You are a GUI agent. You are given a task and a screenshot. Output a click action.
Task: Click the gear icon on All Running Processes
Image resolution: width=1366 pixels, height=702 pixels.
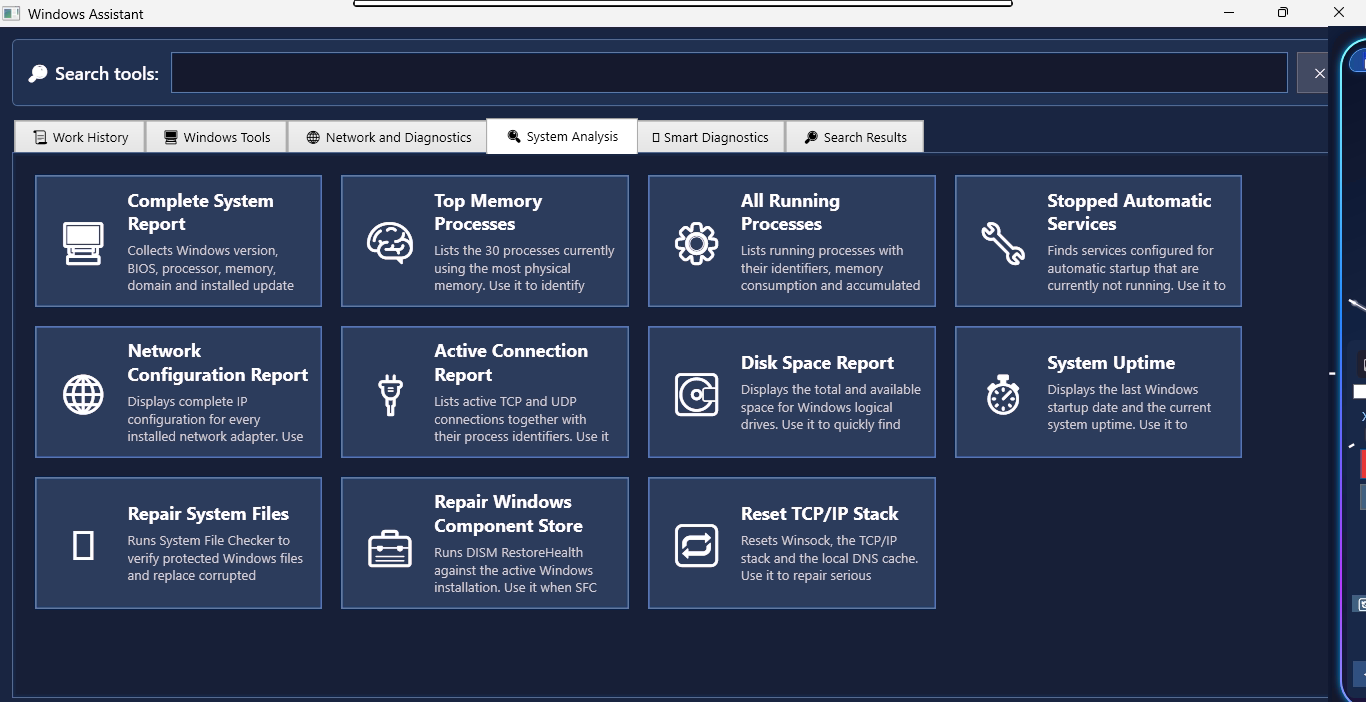click(x=697, y=243)
